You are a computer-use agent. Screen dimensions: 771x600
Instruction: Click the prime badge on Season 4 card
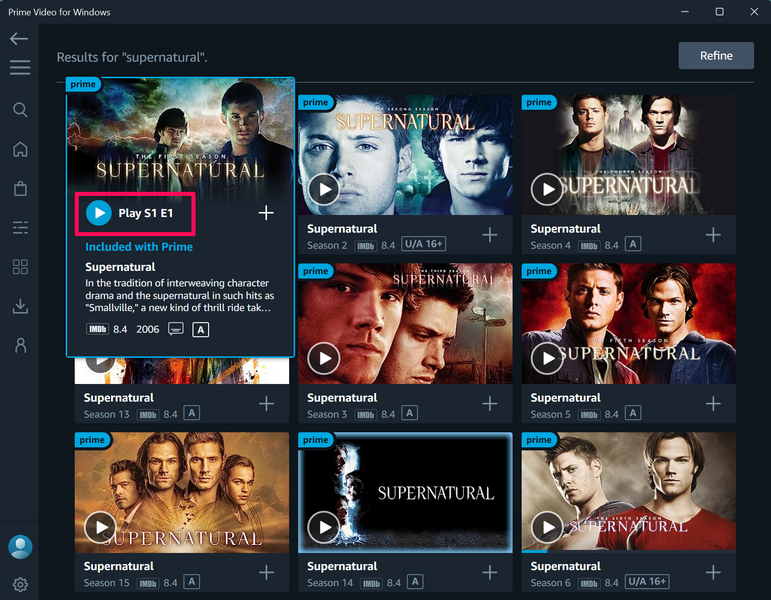539,102
